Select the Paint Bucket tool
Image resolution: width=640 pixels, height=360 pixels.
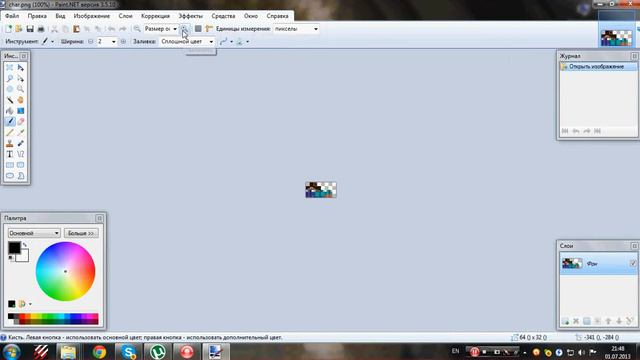click(x=10, y=111)
